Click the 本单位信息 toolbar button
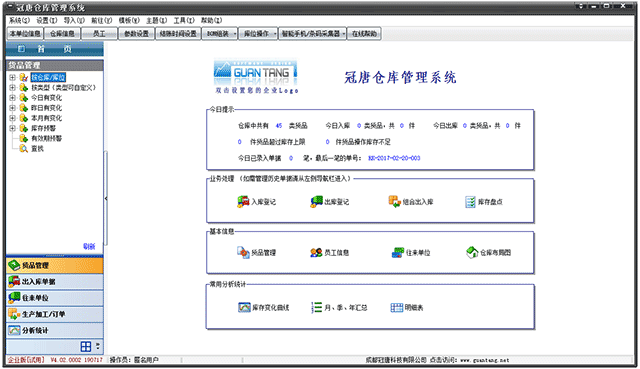 click(25, 33)
